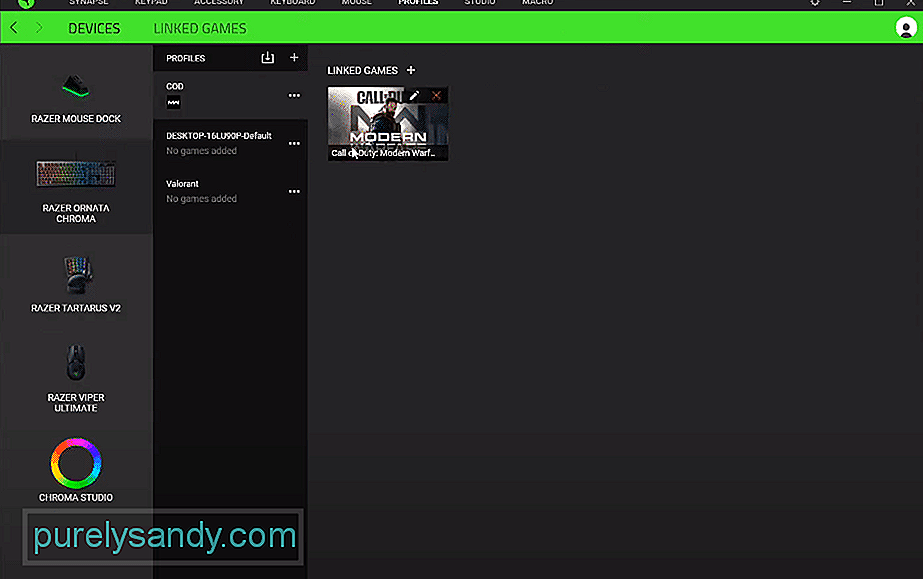This screenshot has width=923, height=579.
Task: Open the Profiles top menu item
Action: 418,2
